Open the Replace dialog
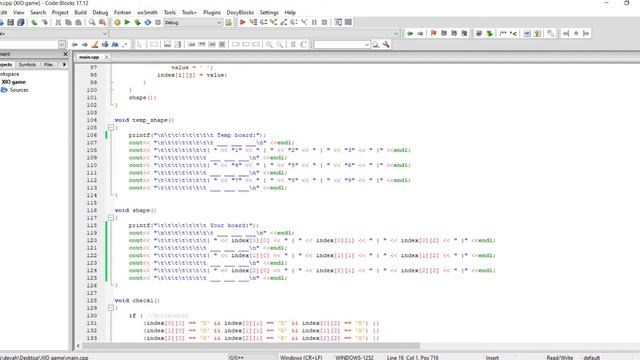 pos(102,22)
